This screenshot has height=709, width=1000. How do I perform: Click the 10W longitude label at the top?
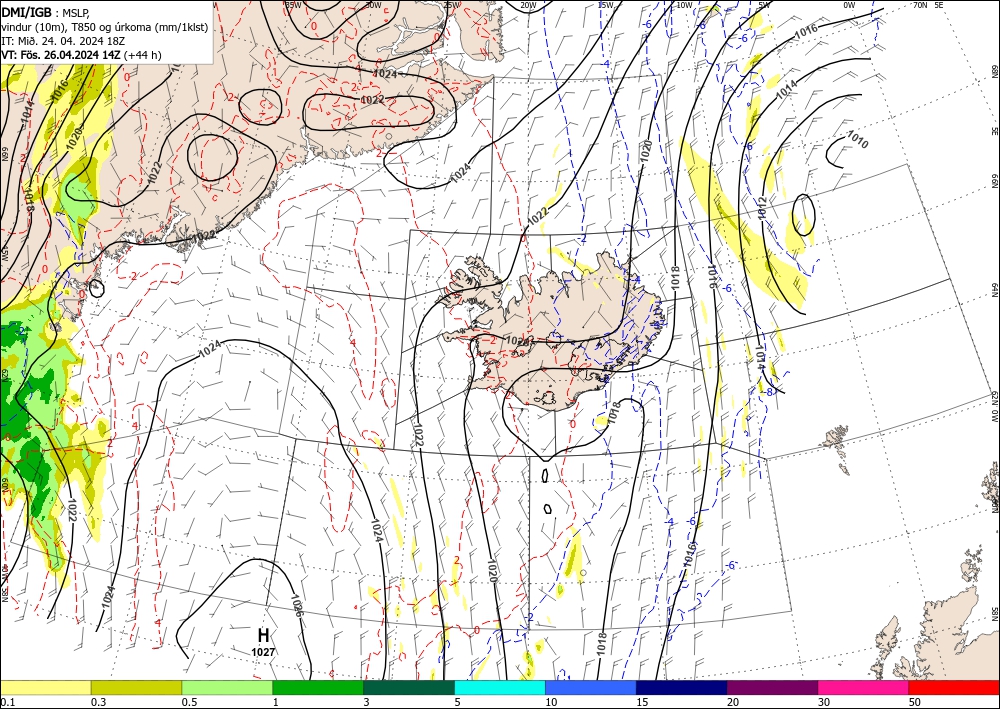(684, 5)
